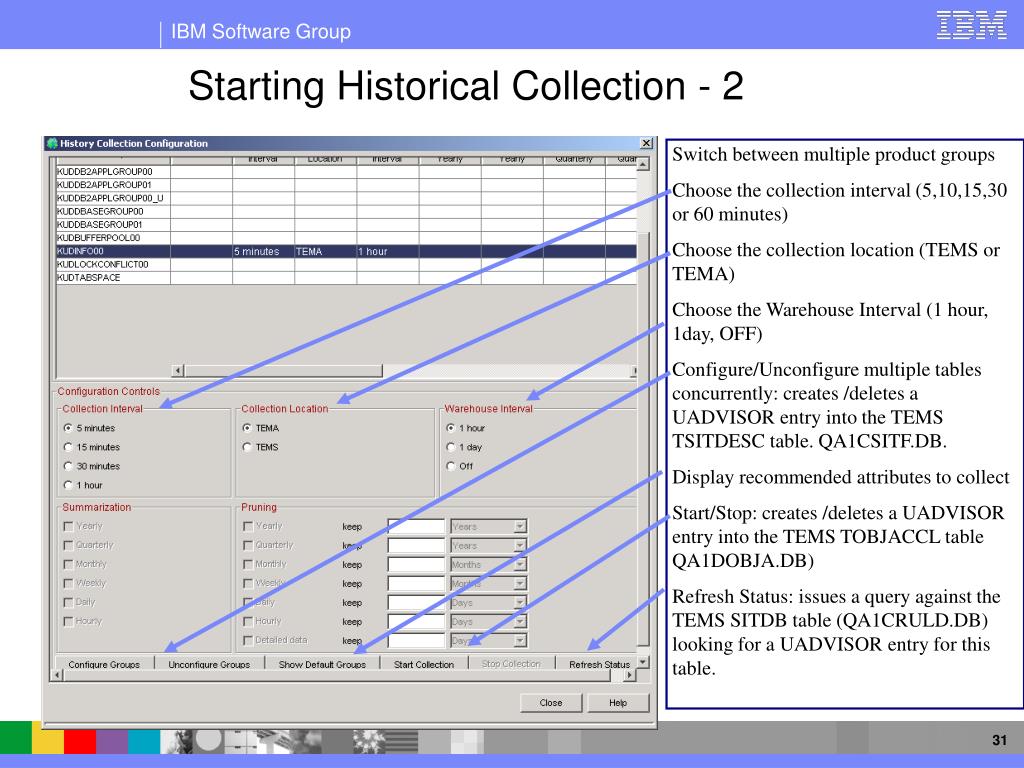Viewport: 1024px width, 768px height.
Task: Open Months dropdown for Monthly pruning
Action: point(520,564)
